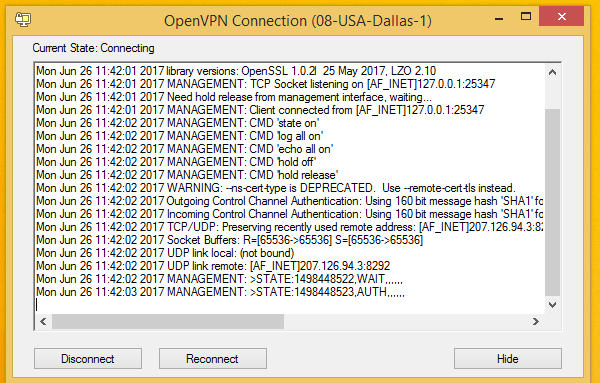The image size is (600, 383).
Task: Click the log's scroll down arrow
Action: pos(552,305)
